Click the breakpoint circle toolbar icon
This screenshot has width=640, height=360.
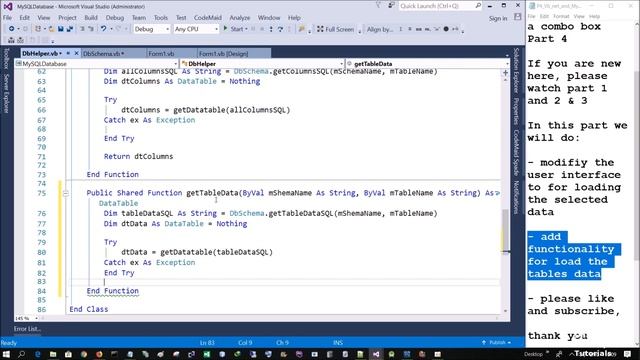[x=446, y=29]
